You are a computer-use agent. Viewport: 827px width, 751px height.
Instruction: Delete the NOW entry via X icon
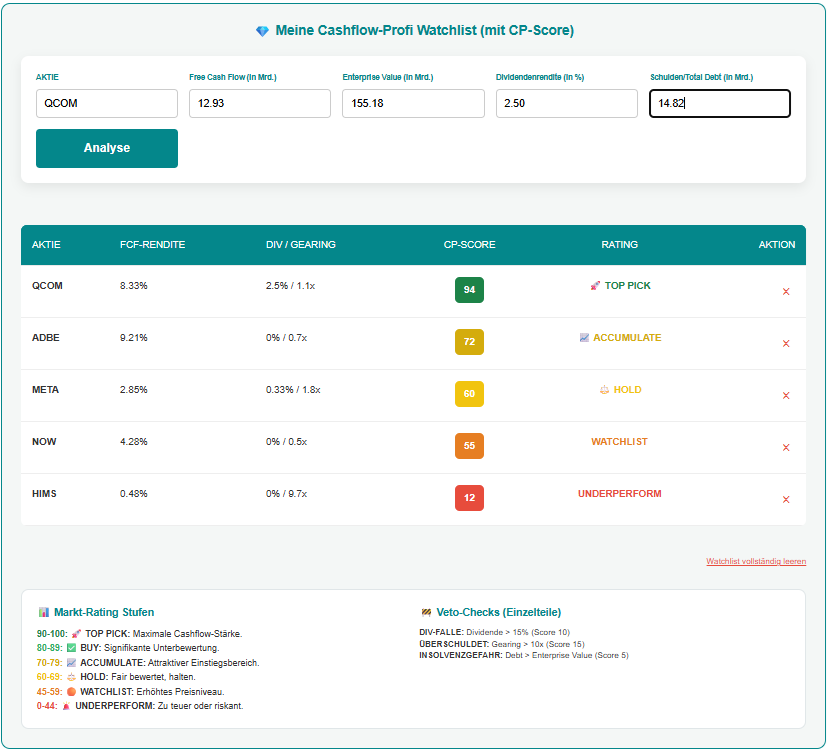(x=786, y=448)
